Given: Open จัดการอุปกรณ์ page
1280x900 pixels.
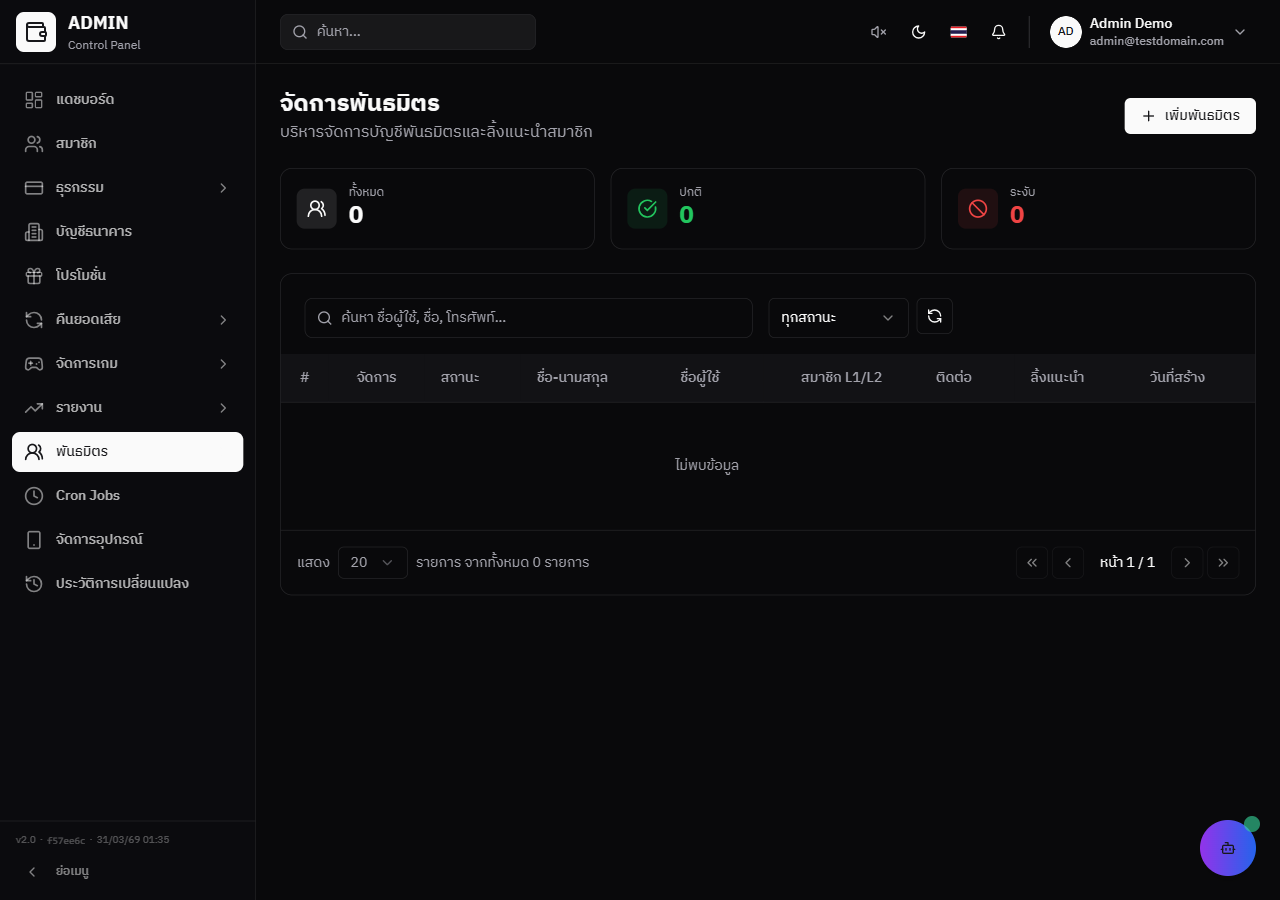Looking at the screenshot, I should tap(127, 540).
